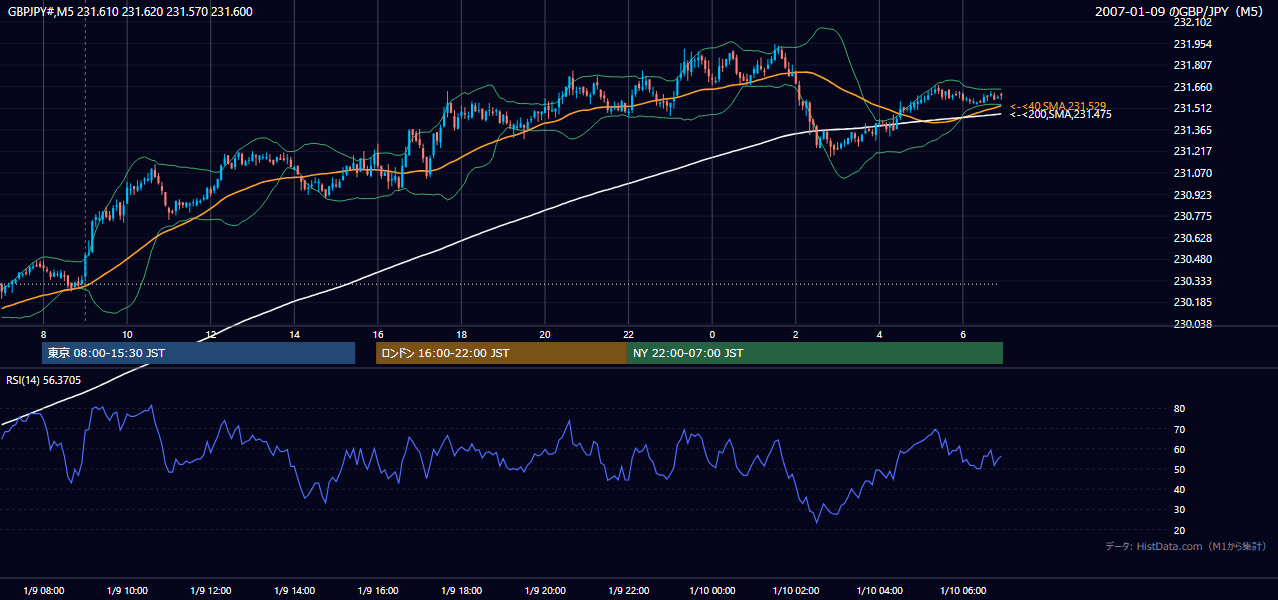1278x600 pixels.
Task: Select the '2007-01-09 のGBP/JPY (M5)' chart title
Action: coord(1181,11)
